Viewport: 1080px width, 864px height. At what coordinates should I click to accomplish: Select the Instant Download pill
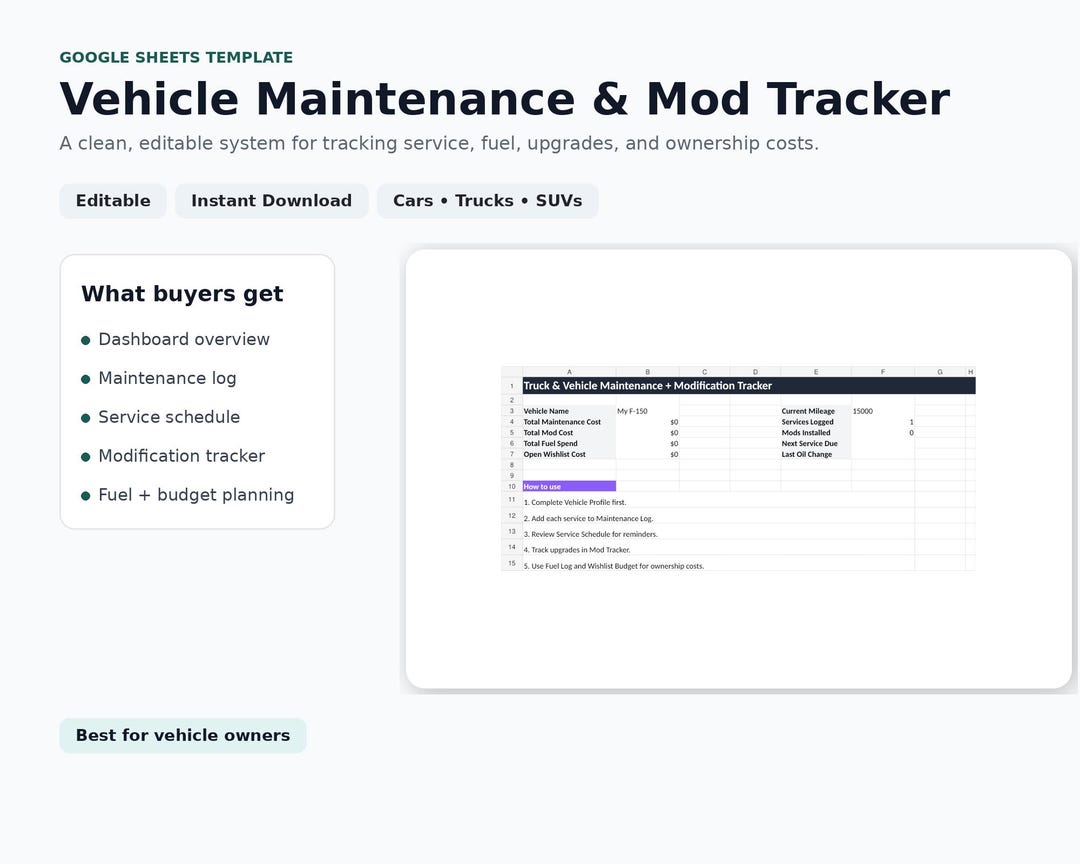(271, 200)
